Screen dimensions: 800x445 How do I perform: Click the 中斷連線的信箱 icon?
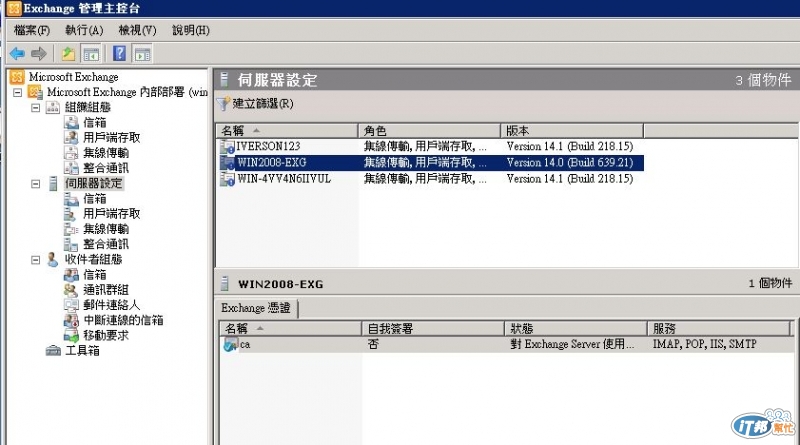click(71, 320)
